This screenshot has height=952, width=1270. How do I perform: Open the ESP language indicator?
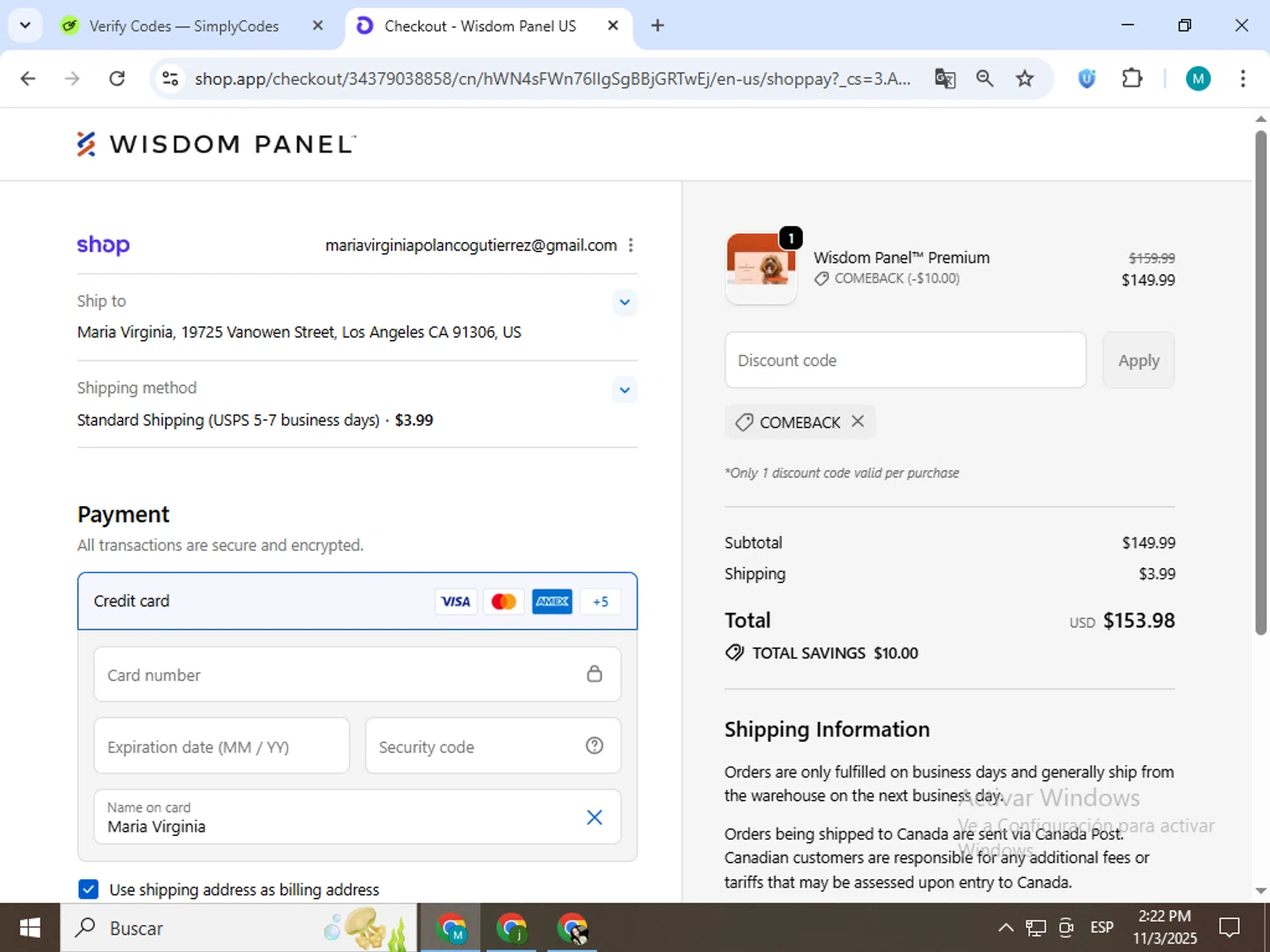point(1102,928)
